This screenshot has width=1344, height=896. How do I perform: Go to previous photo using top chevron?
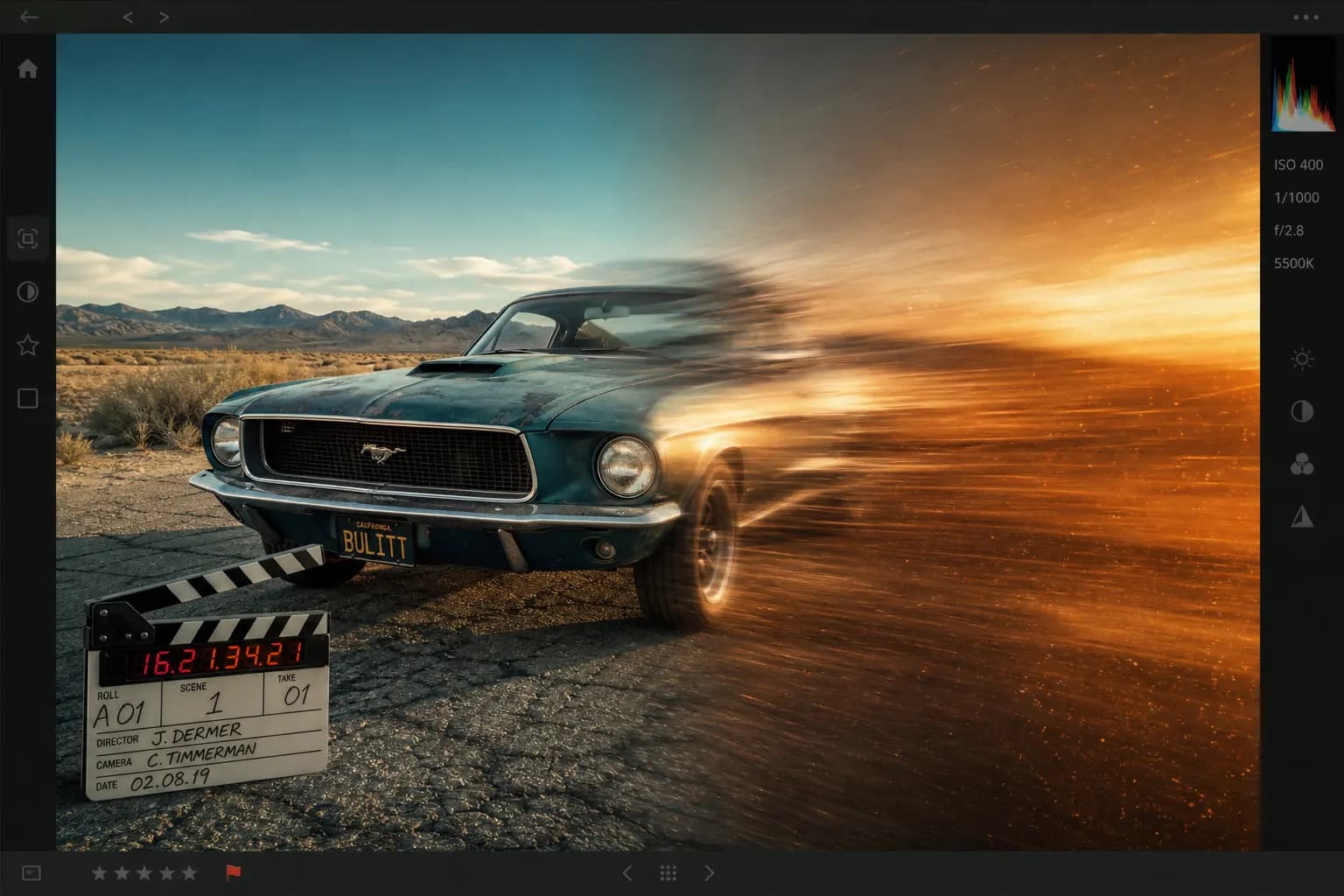128,17
